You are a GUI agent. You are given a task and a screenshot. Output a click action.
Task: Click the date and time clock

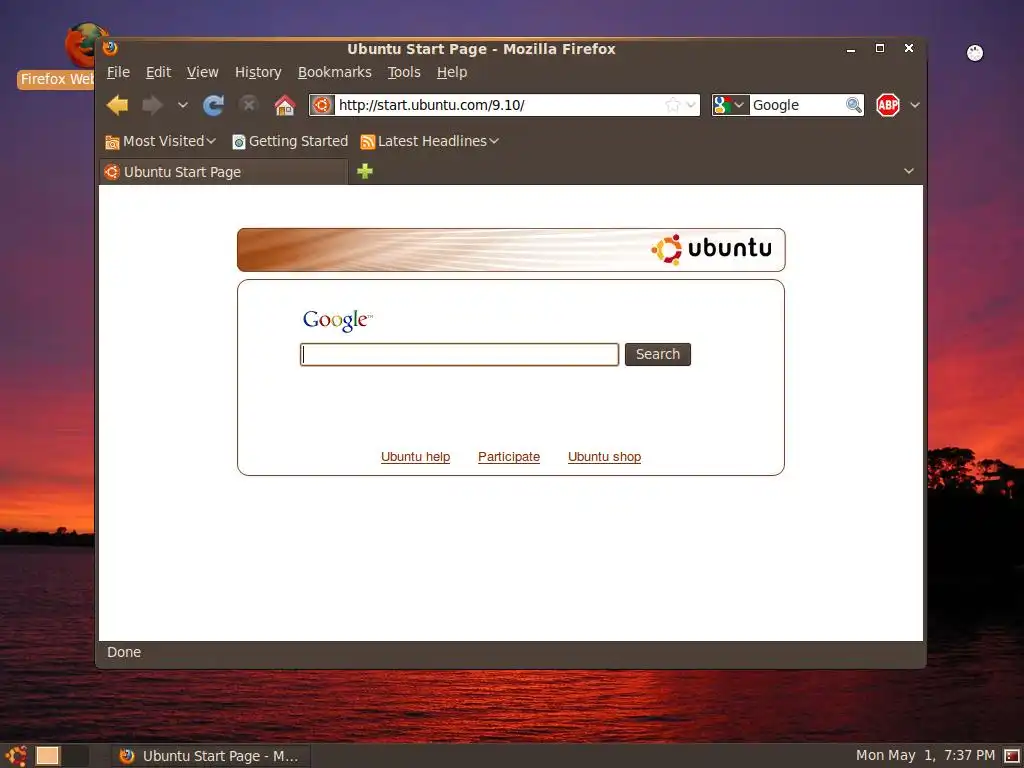[x=925, y=756]
